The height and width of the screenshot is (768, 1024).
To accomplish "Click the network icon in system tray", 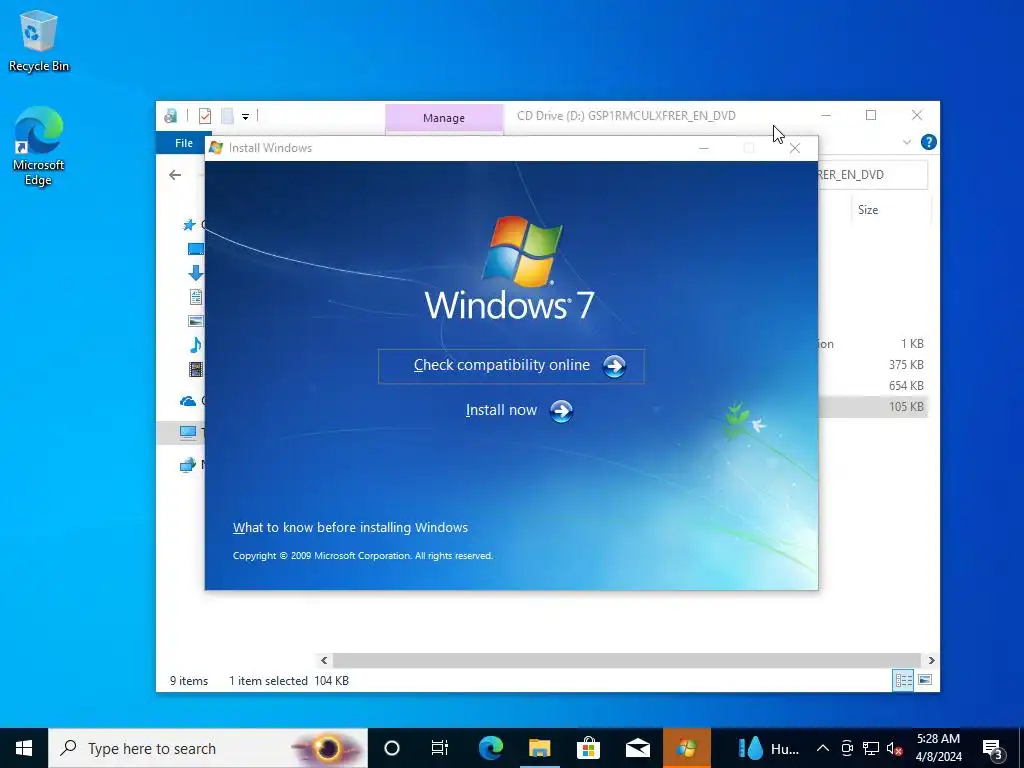I will (x=871, y=748).
